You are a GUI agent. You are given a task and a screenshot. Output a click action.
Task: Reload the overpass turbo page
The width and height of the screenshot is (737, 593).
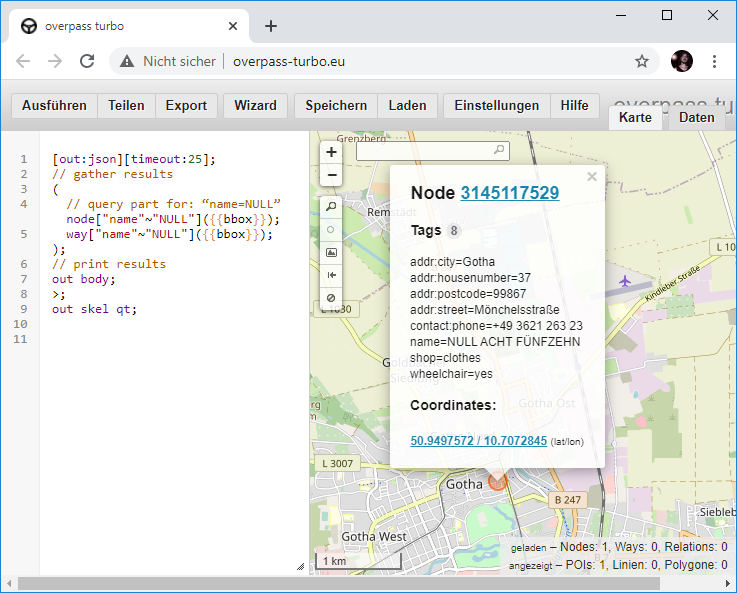pyautogui.click(x=87, y=61)
